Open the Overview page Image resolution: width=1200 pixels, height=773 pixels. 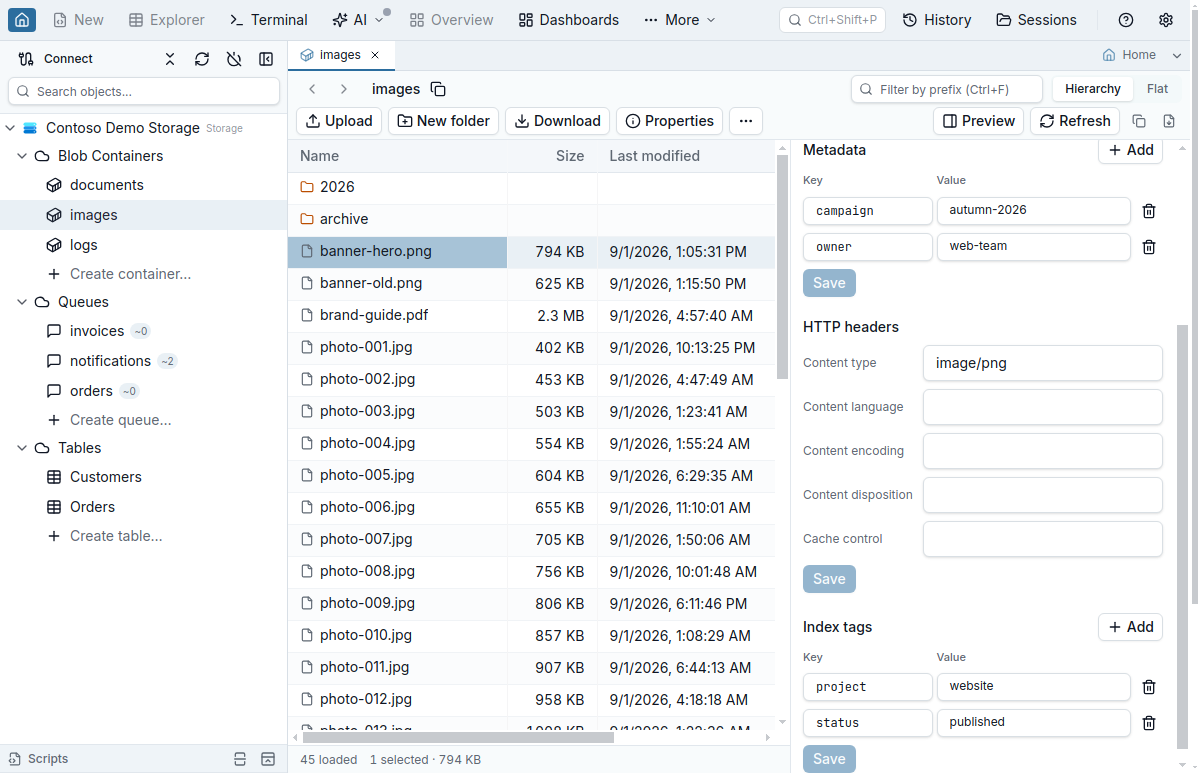[x=451, y=20]
